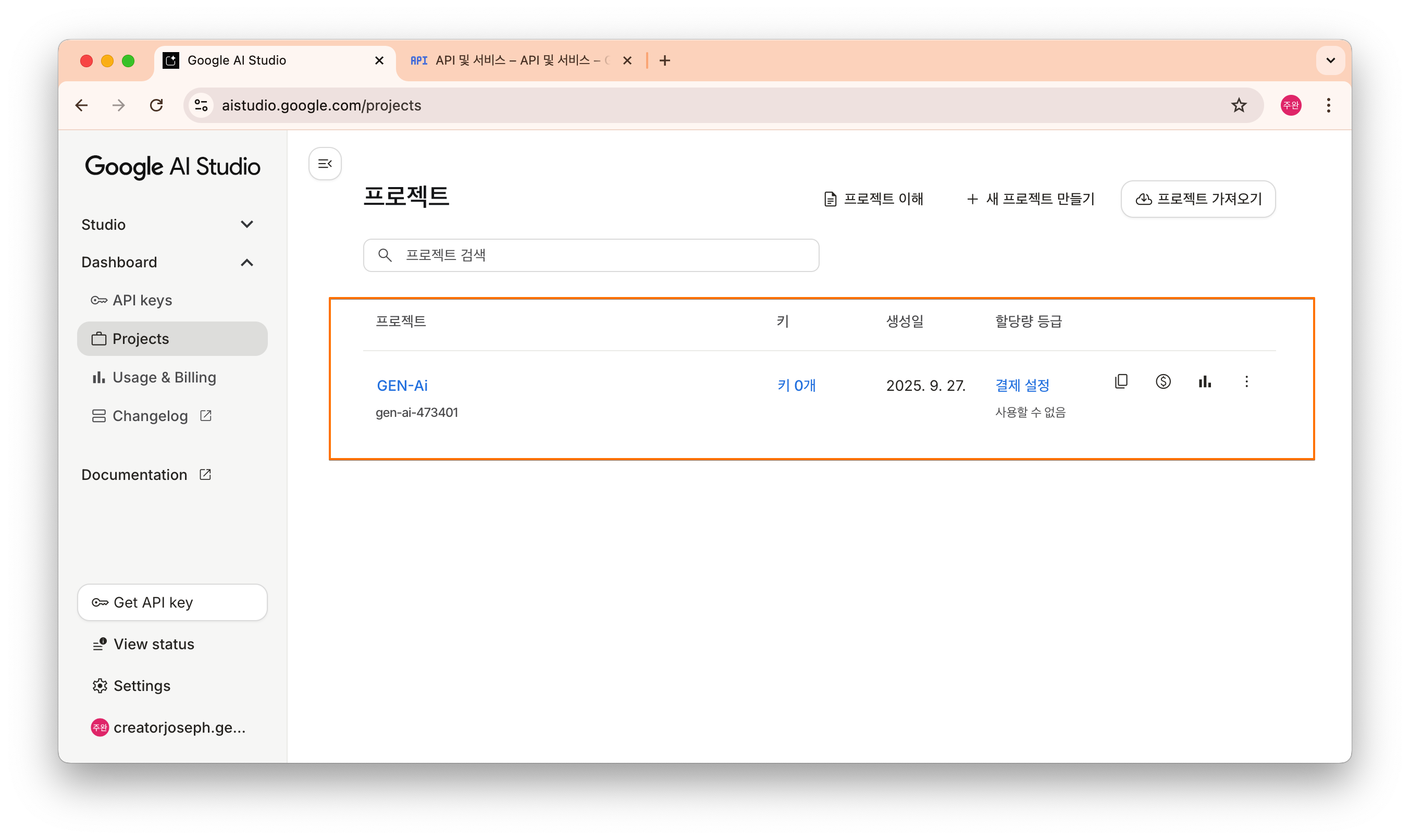Go to Usage & Billing page
This screenshot has height=840, width=1410.
164,377
